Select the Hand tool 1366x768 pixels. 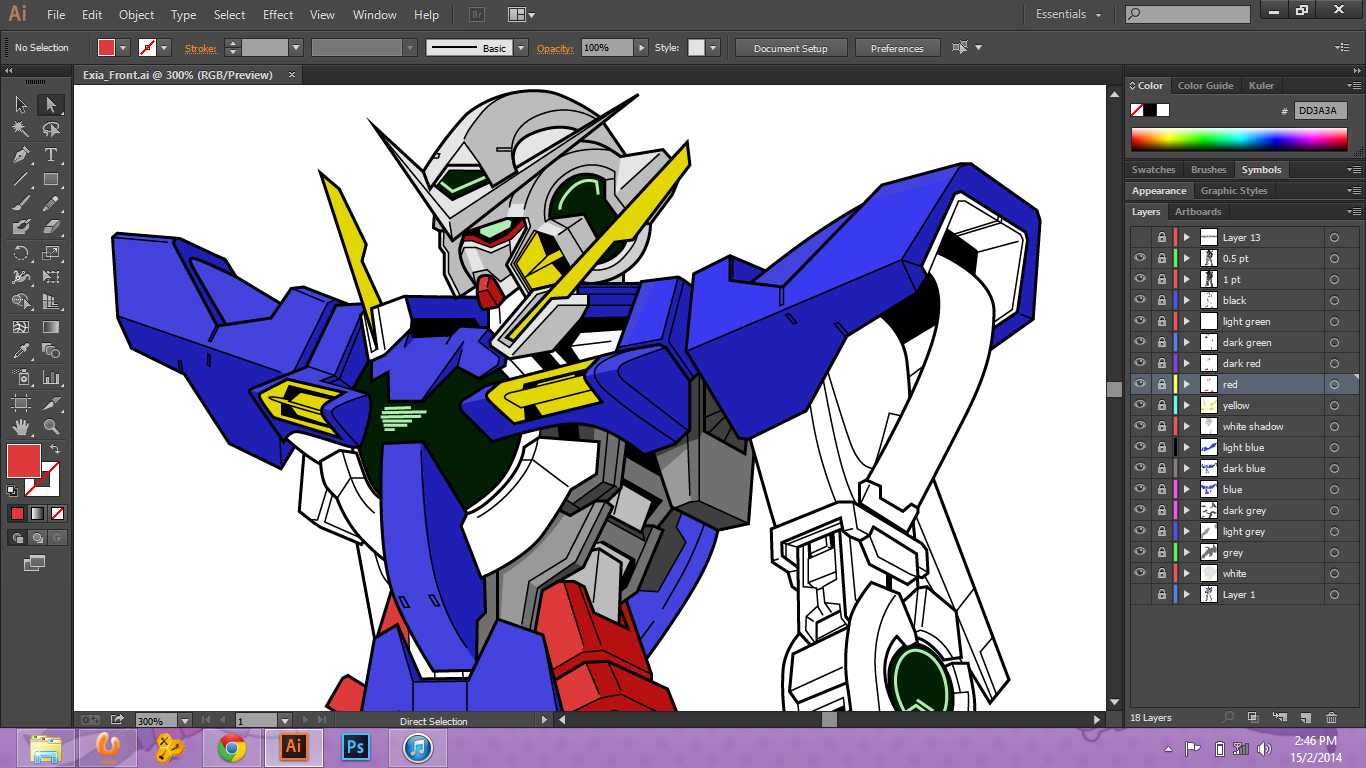click(21, 427)
